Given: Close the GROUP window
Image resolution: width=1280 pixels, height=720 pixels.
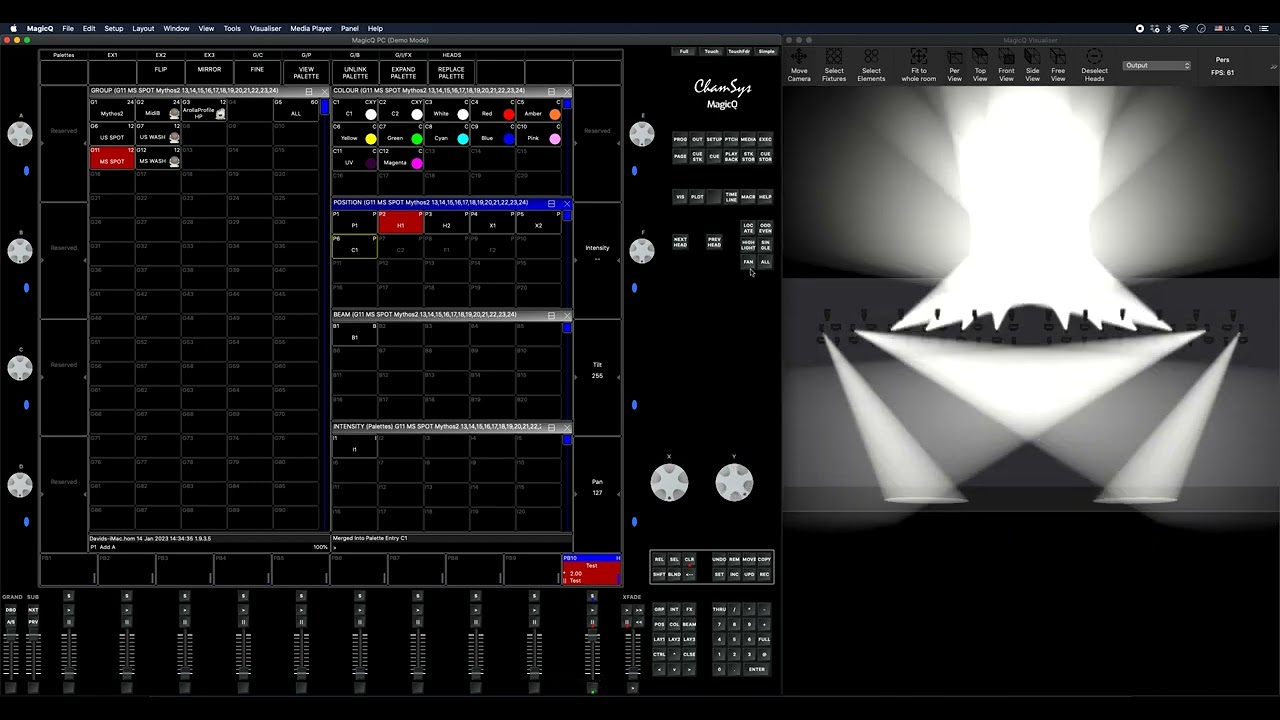Looking at the screenshot, I should 324,91.
